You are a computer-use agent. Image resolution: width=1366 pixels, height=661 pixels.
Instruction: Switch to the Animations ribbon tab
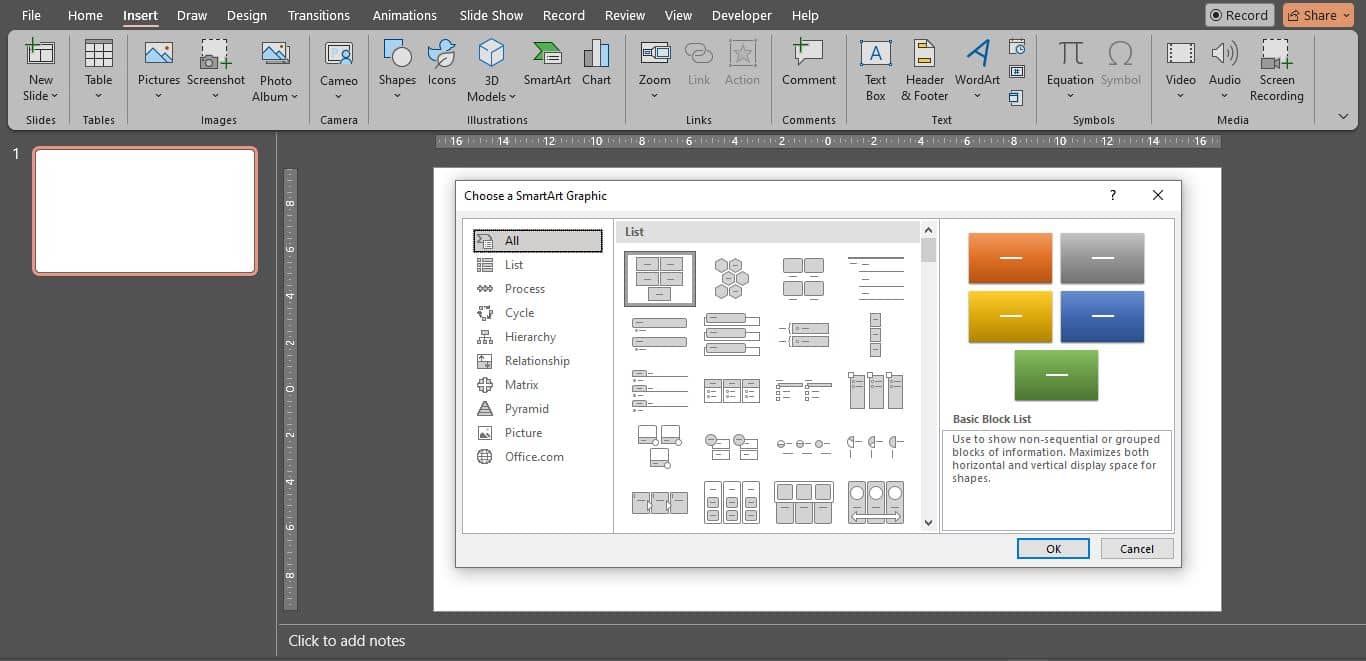[x=404, y=15]
